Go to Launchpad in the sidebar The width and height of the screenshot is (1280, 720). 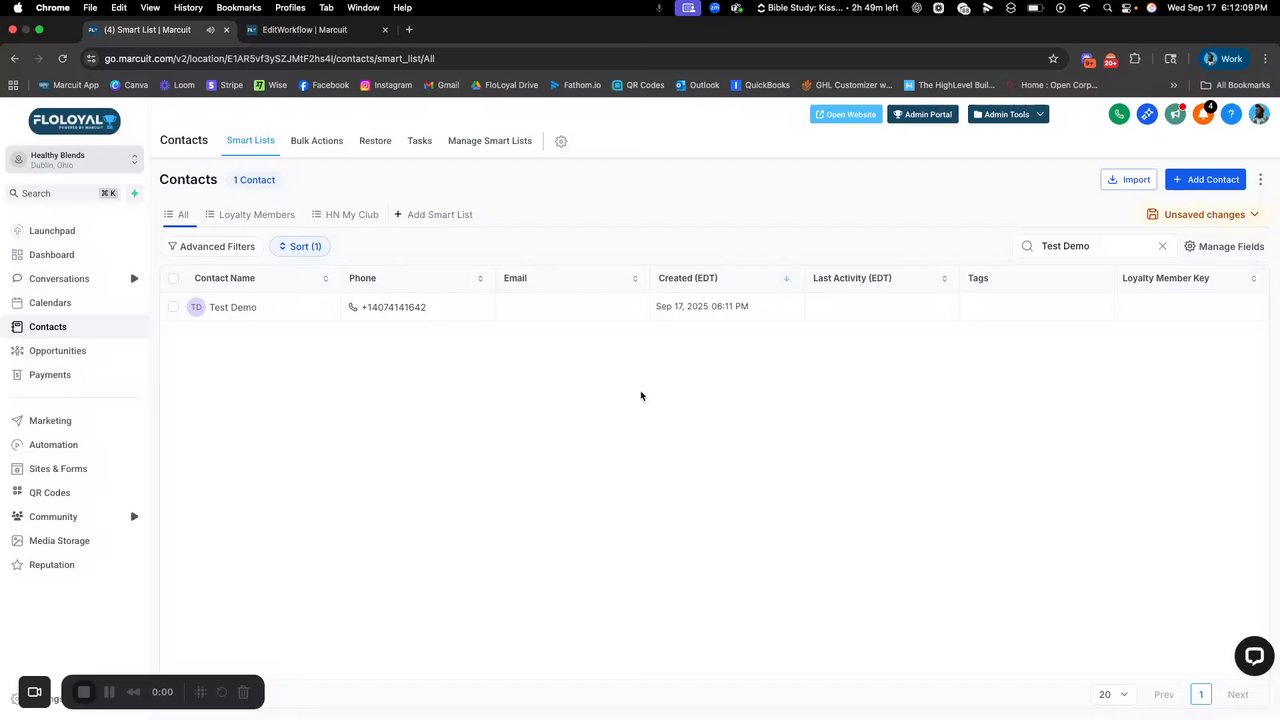[x=52, y=231]
